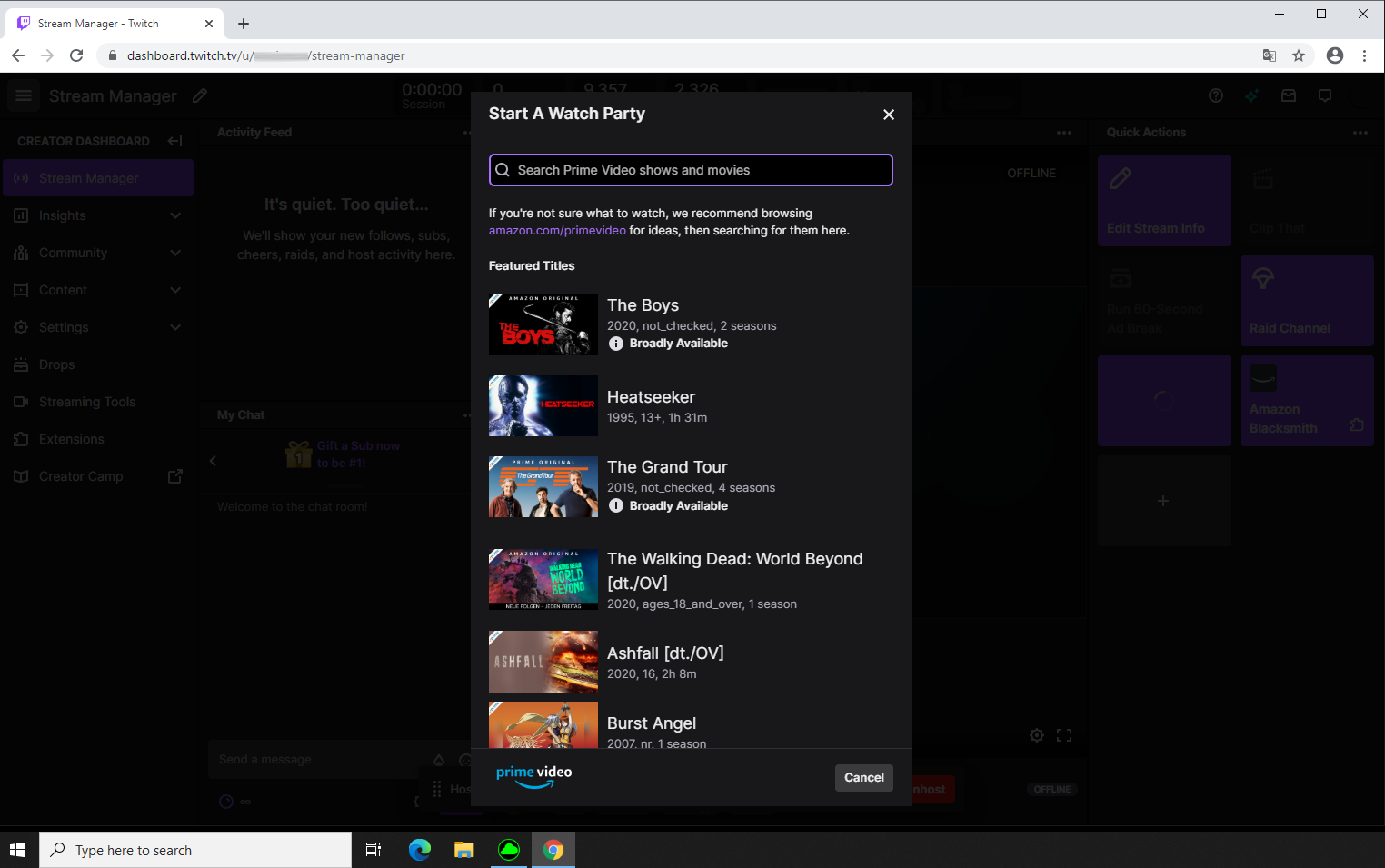
Task: Edit layout with the pencil icon
Action: [200, 95]
